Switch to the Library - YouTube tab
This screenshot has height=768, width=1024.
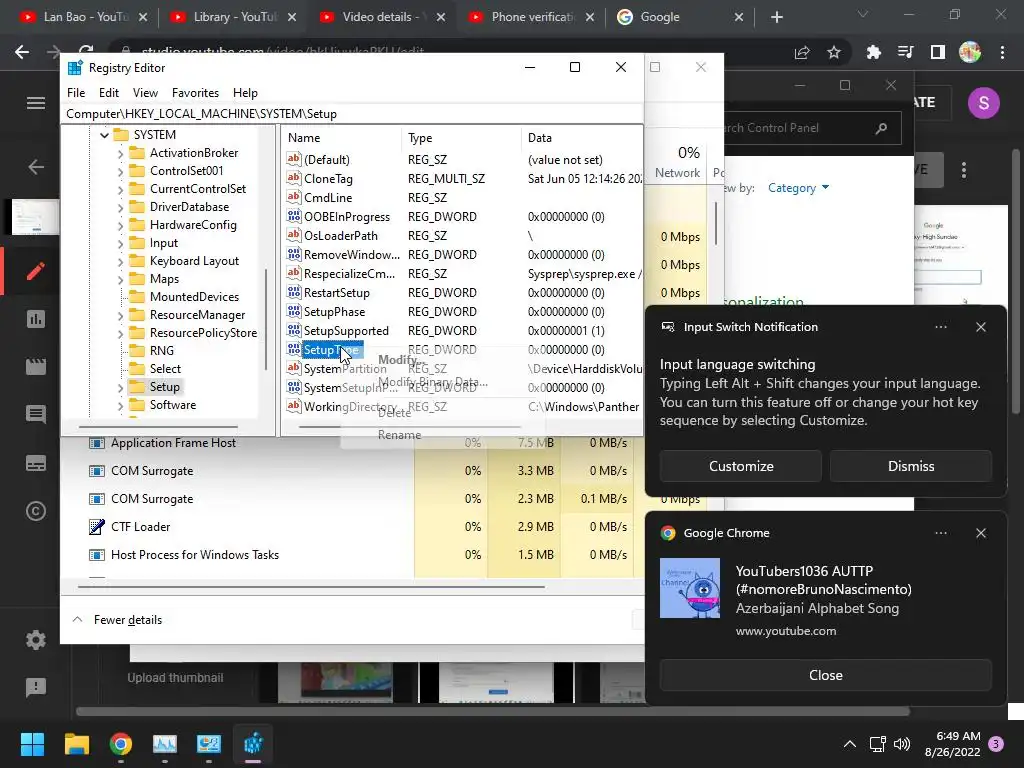pos(232,17)
